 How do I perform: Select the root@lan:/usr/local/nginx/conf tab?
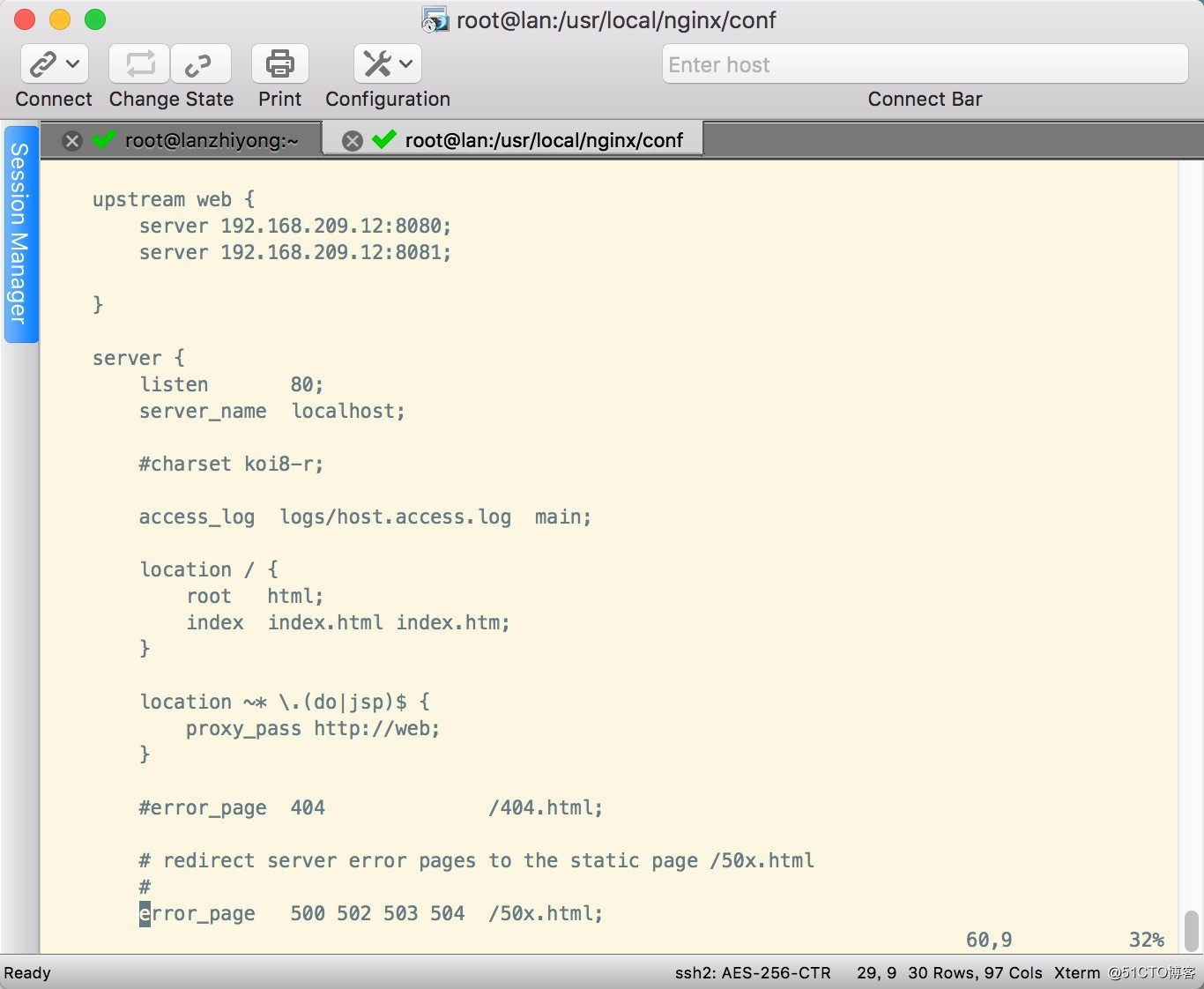544,139
